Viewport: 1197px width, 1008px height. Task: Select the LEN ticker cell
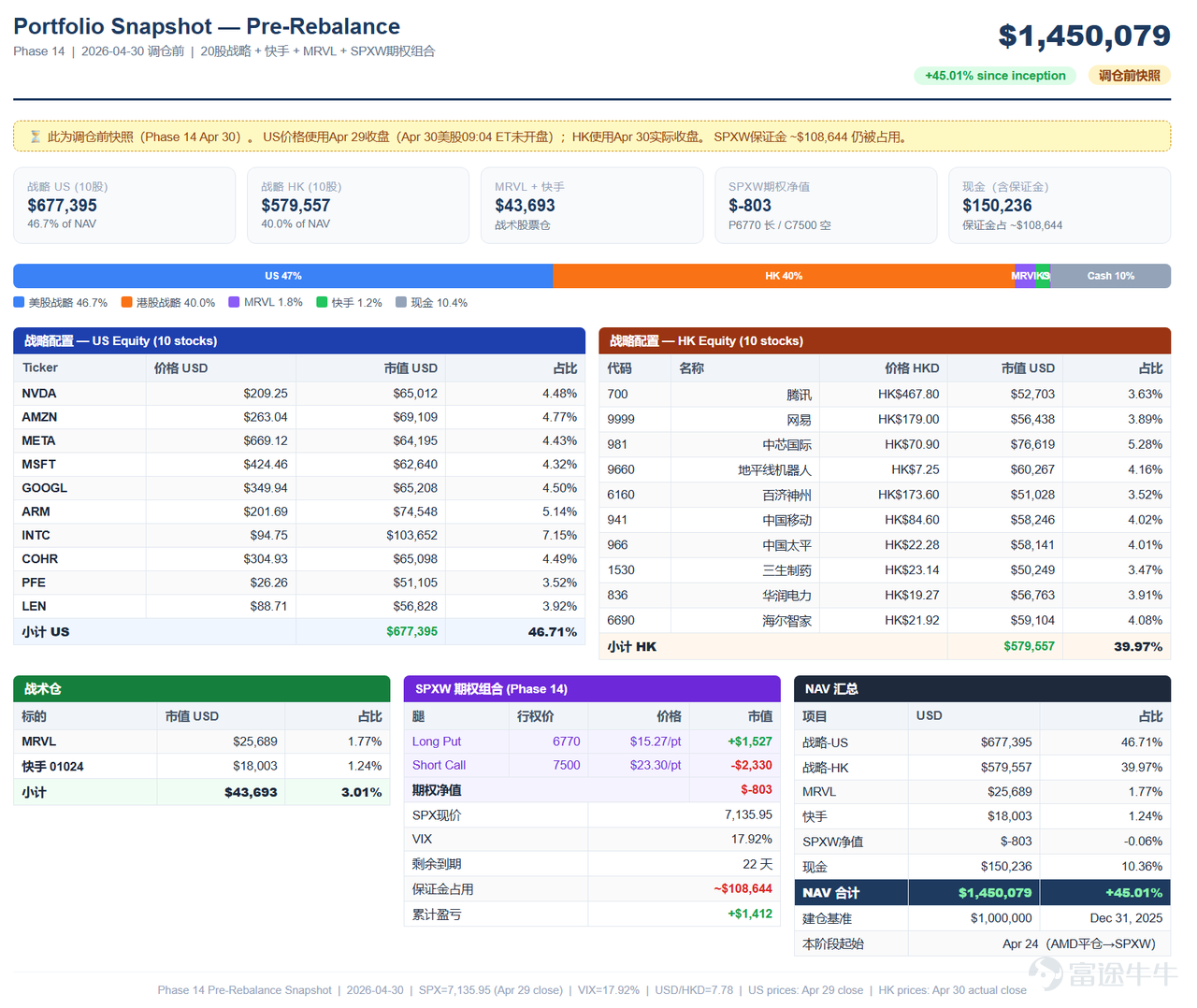tap(79, 606)
